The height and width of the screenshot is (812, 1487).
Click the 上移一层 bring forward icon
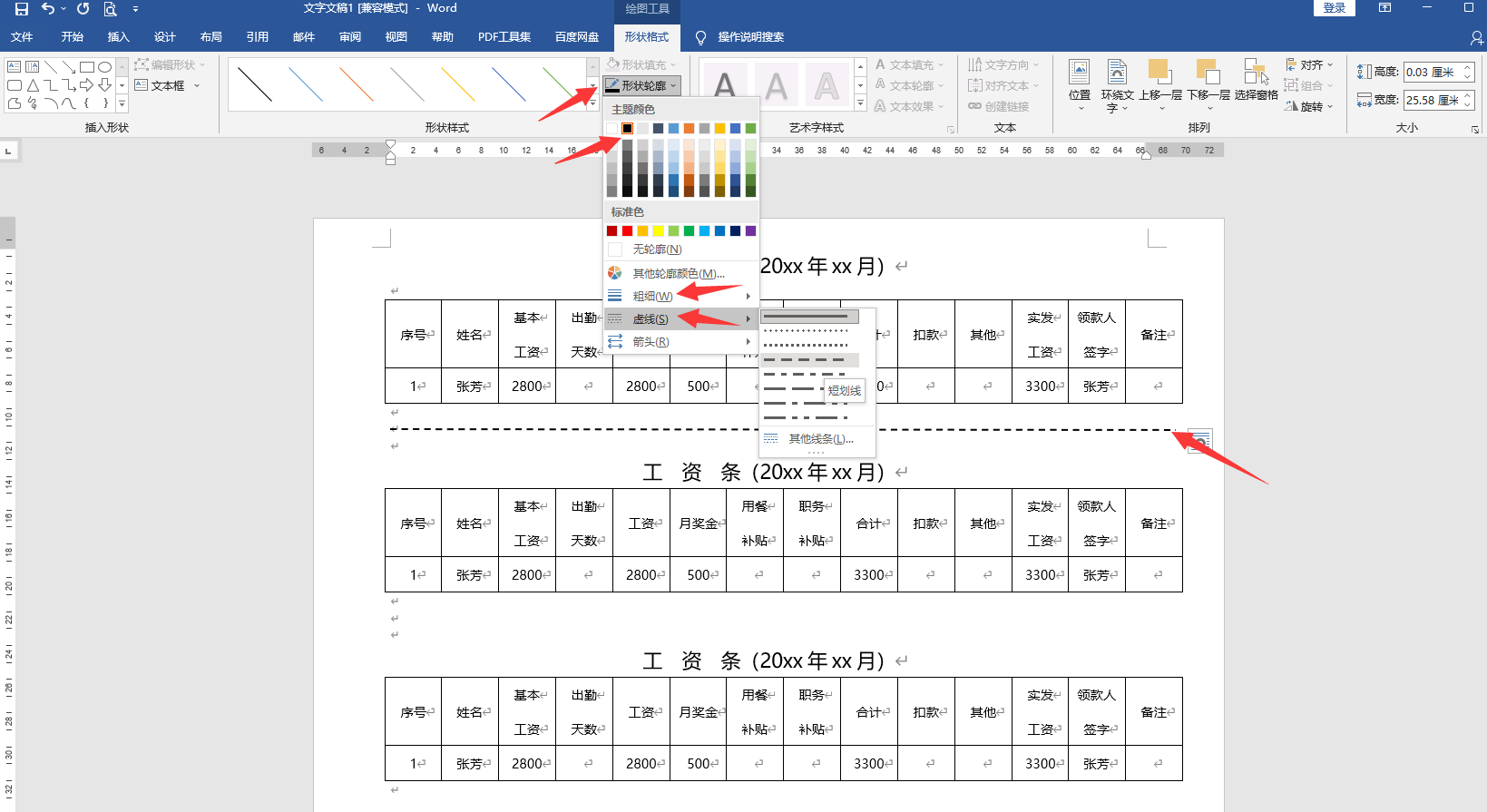pos(1160,85)
